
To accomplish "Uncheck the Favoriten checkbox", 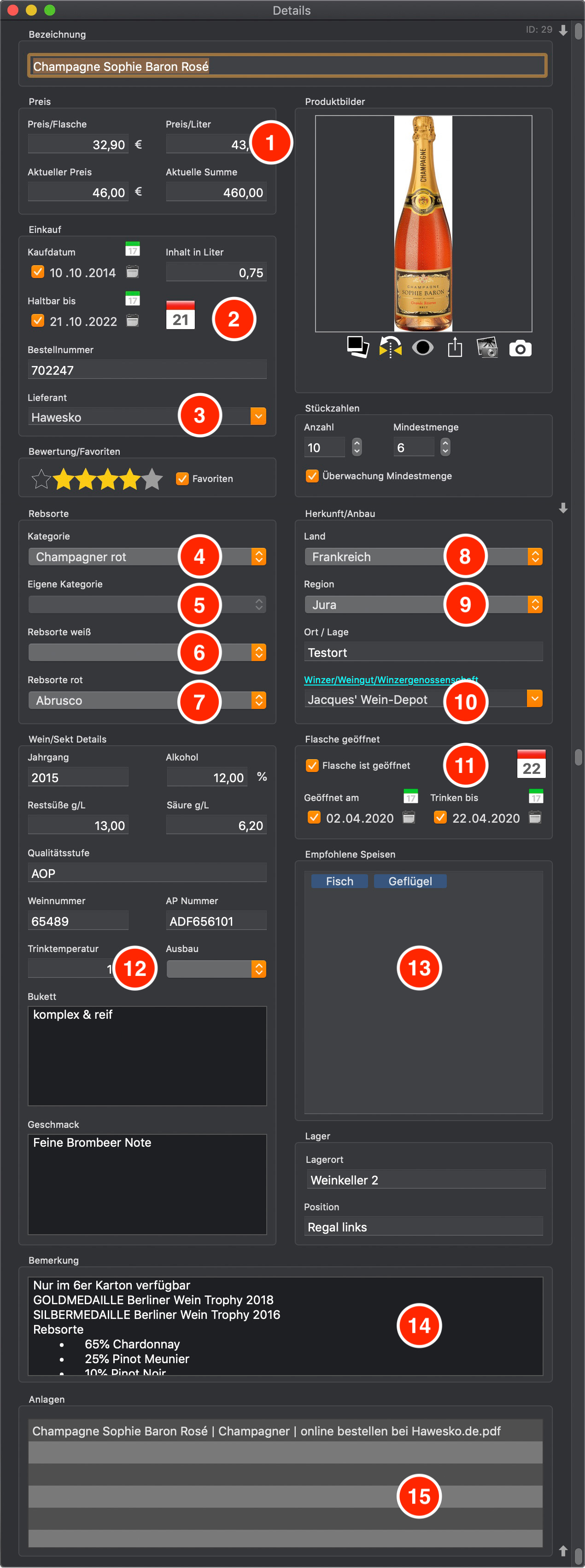I will pos(182,478).
